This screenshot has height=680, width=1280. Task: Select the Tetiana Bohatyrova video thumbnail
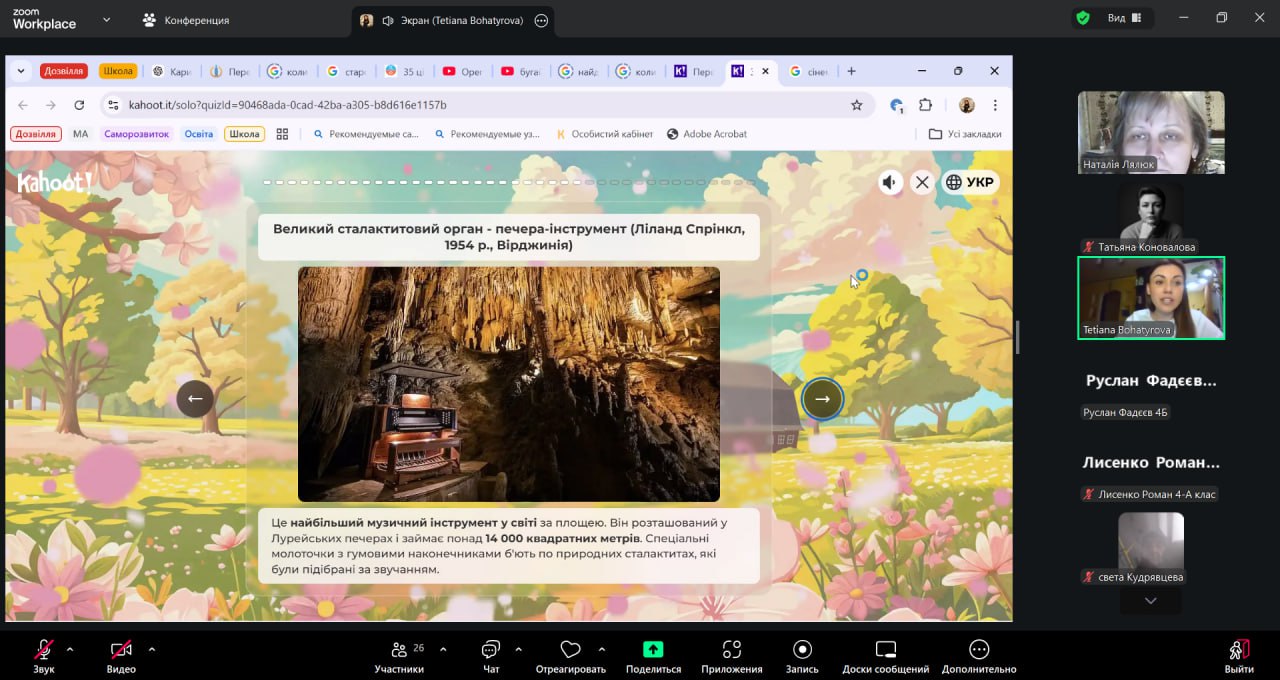[1150, 298]
